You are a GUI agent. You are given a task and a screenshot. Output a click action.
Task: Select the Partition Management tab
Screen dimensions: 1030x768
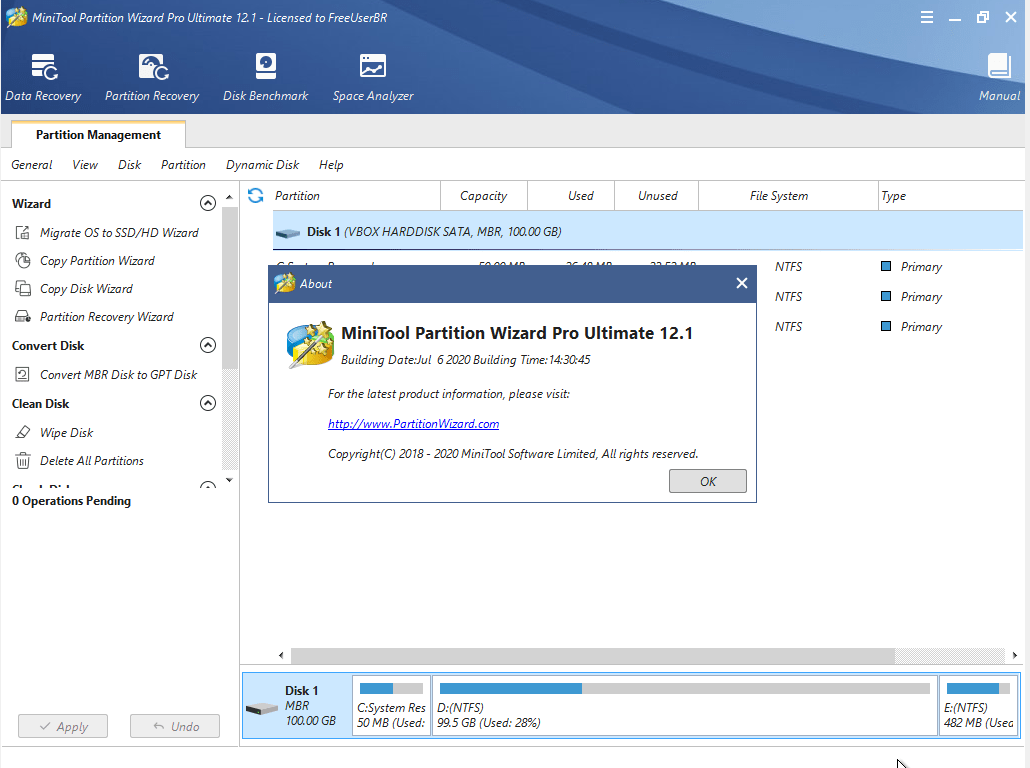(x=99, y=135)
